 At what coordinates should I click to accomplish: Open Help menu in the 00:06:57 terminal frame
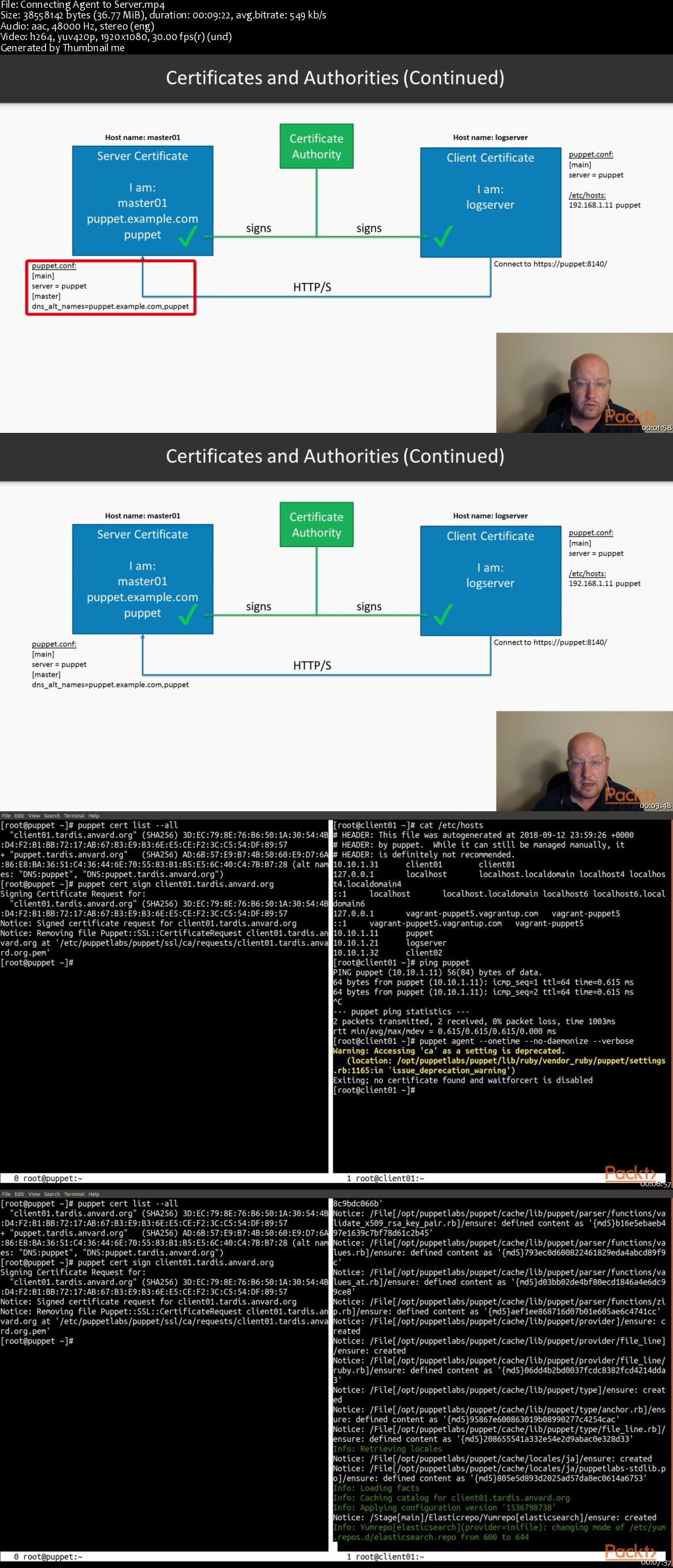coord(94,816)
